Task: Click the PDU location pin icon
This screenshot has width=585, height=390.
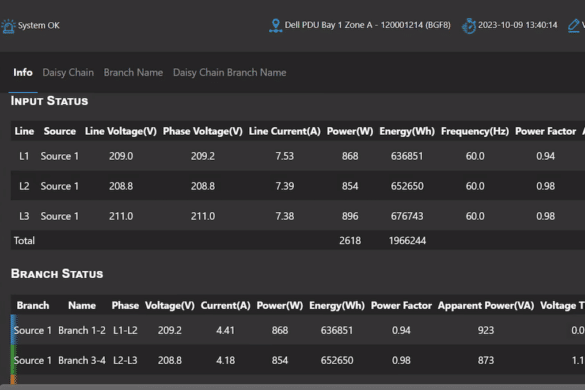Action: [x=275, y=25]
